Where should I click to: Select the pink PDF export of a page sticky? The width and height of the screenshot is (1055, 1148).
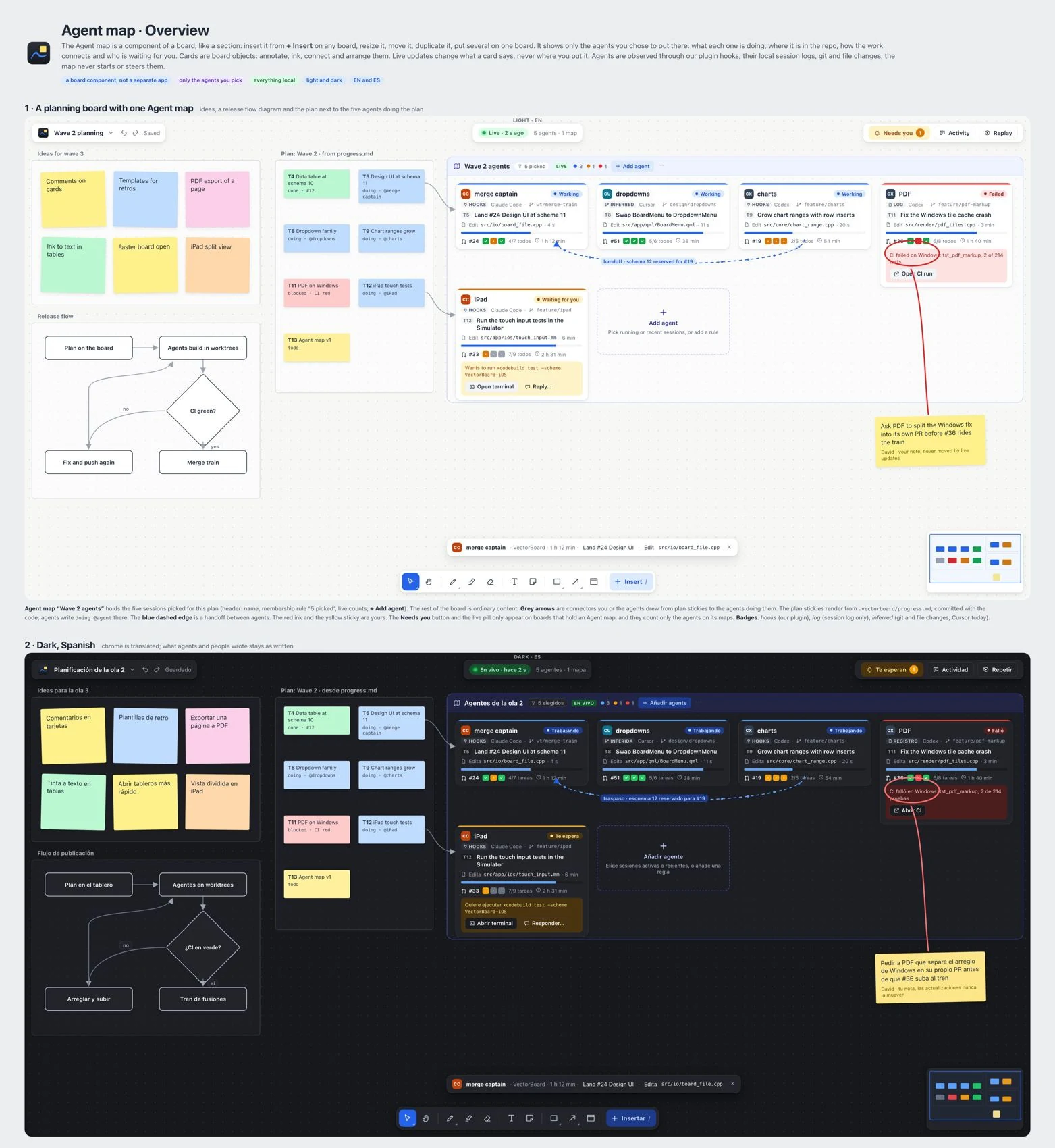[x=217, y=199]
